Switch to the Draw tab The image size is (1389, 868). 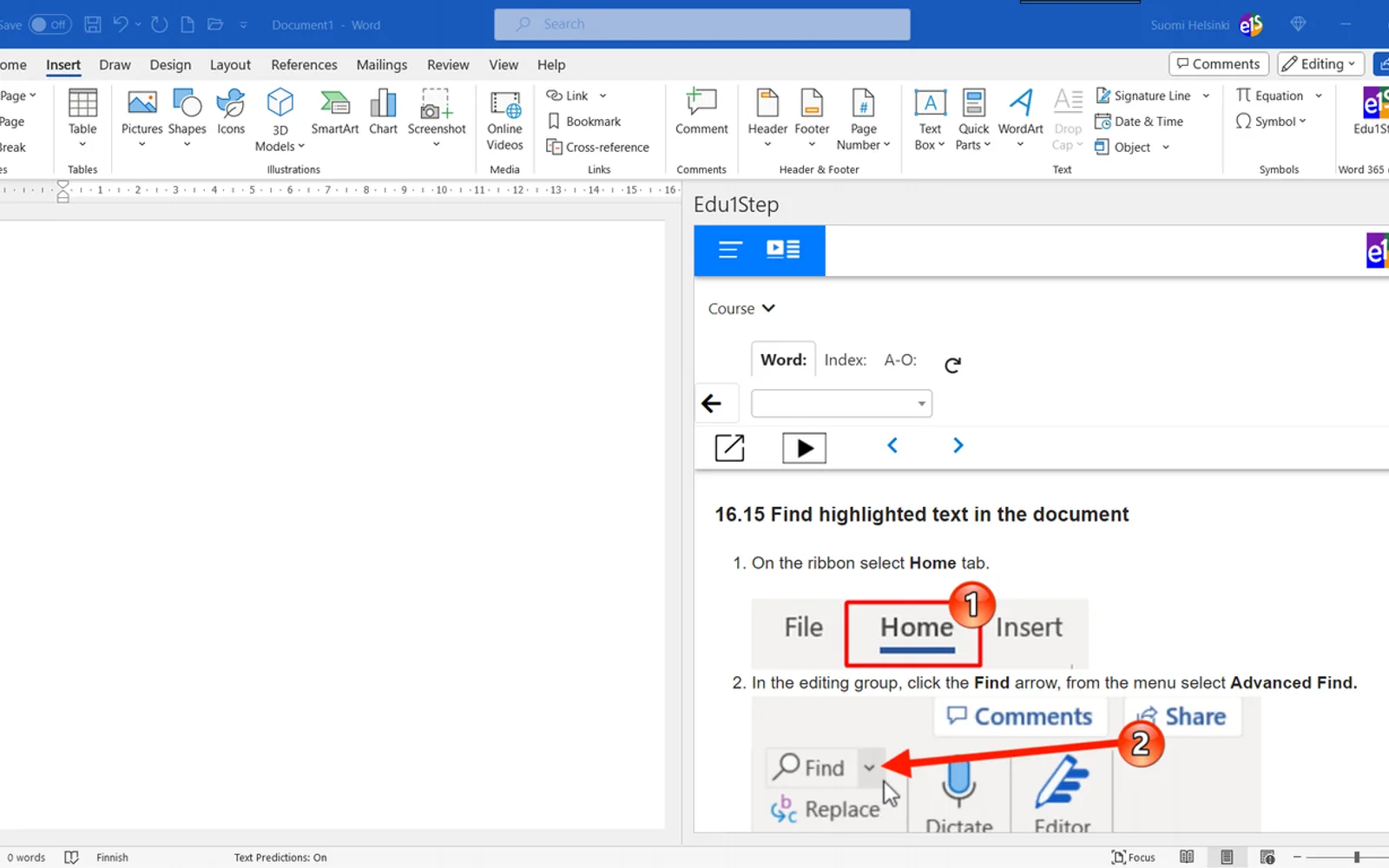[x=115, y=64]
